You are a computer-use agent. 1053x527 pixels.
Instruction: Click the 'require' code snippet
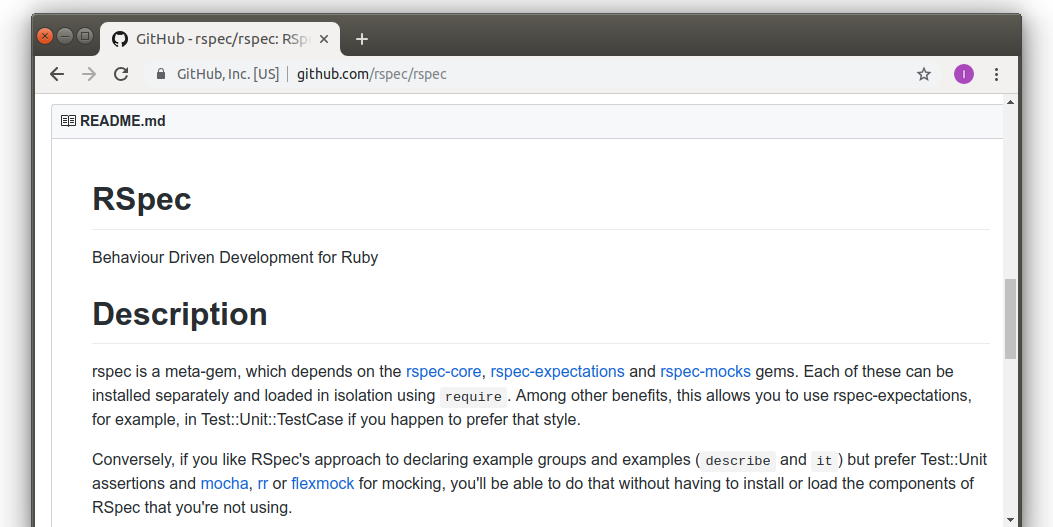473,397
